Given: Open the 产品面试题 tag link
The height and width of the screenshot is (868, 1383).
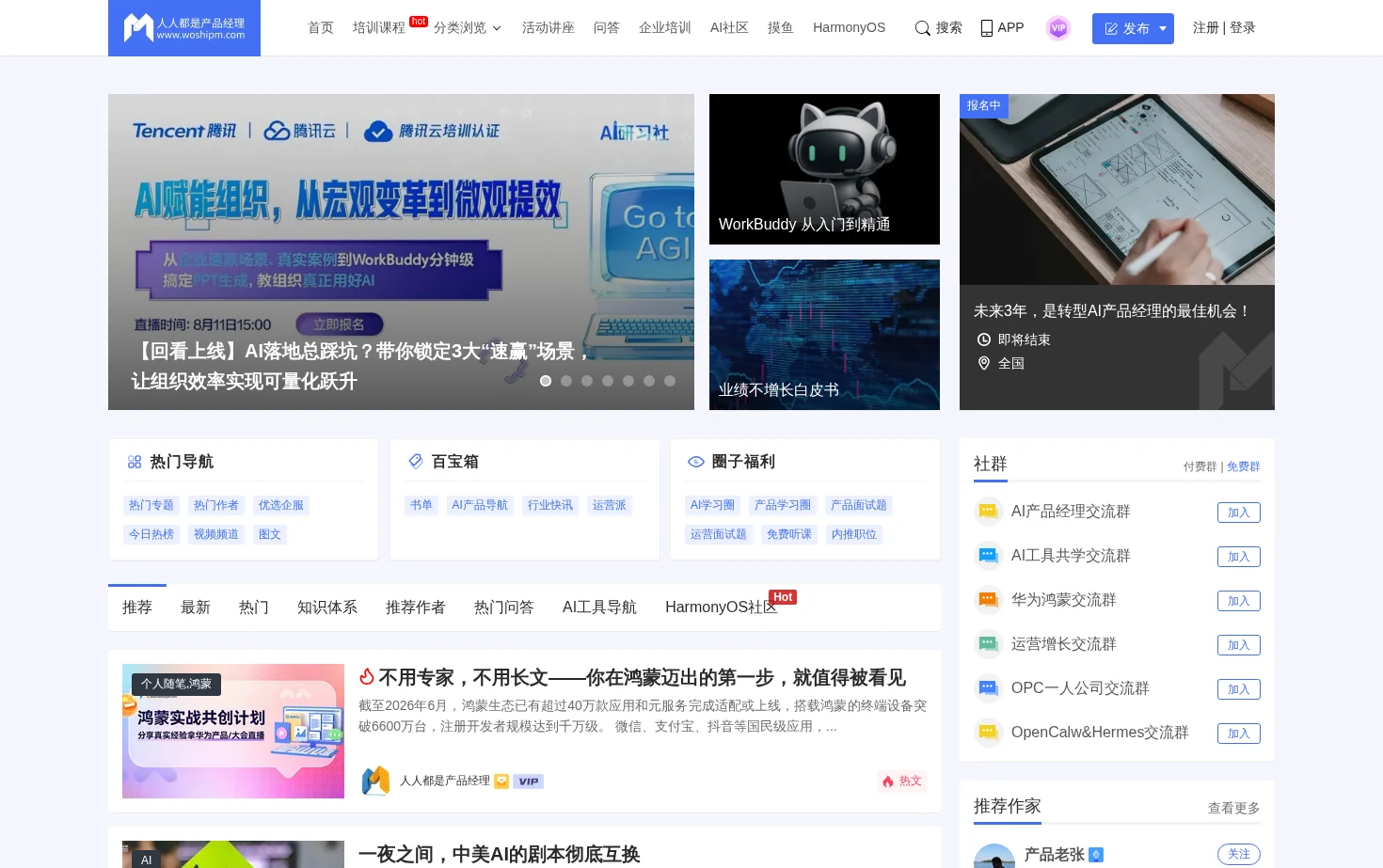Looking at the screenshot, I should pyautogui.click(x=859, y=505).
